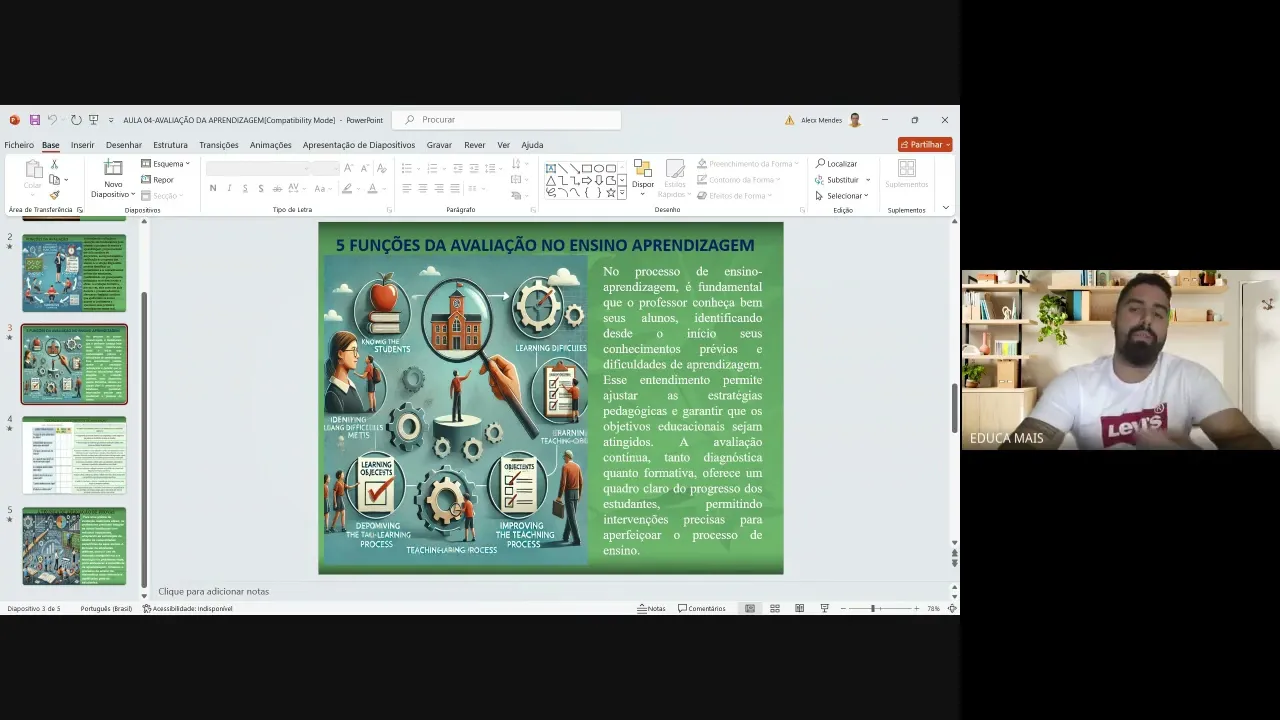Open the Comentários pane
This screenshot has width=1280, height=720.
(x=702, y=608)
